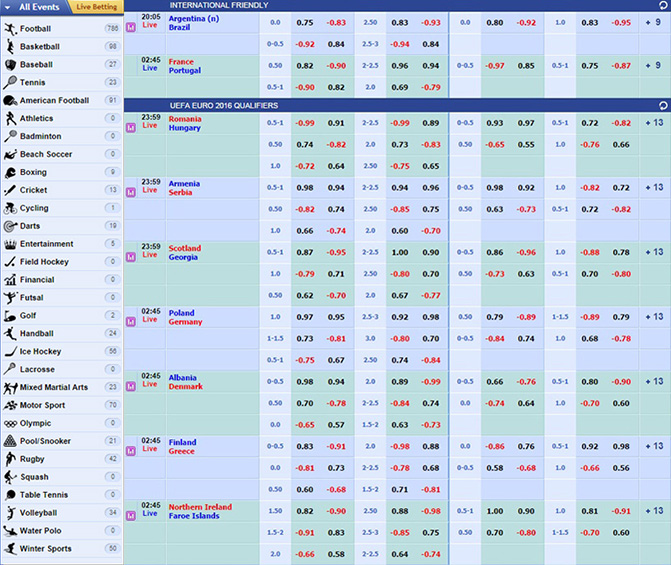The width and height of the screenshot is (671, 565).
Task: Pick the 0.75 handicap odds for Argentina
Action: coord(305,23)
